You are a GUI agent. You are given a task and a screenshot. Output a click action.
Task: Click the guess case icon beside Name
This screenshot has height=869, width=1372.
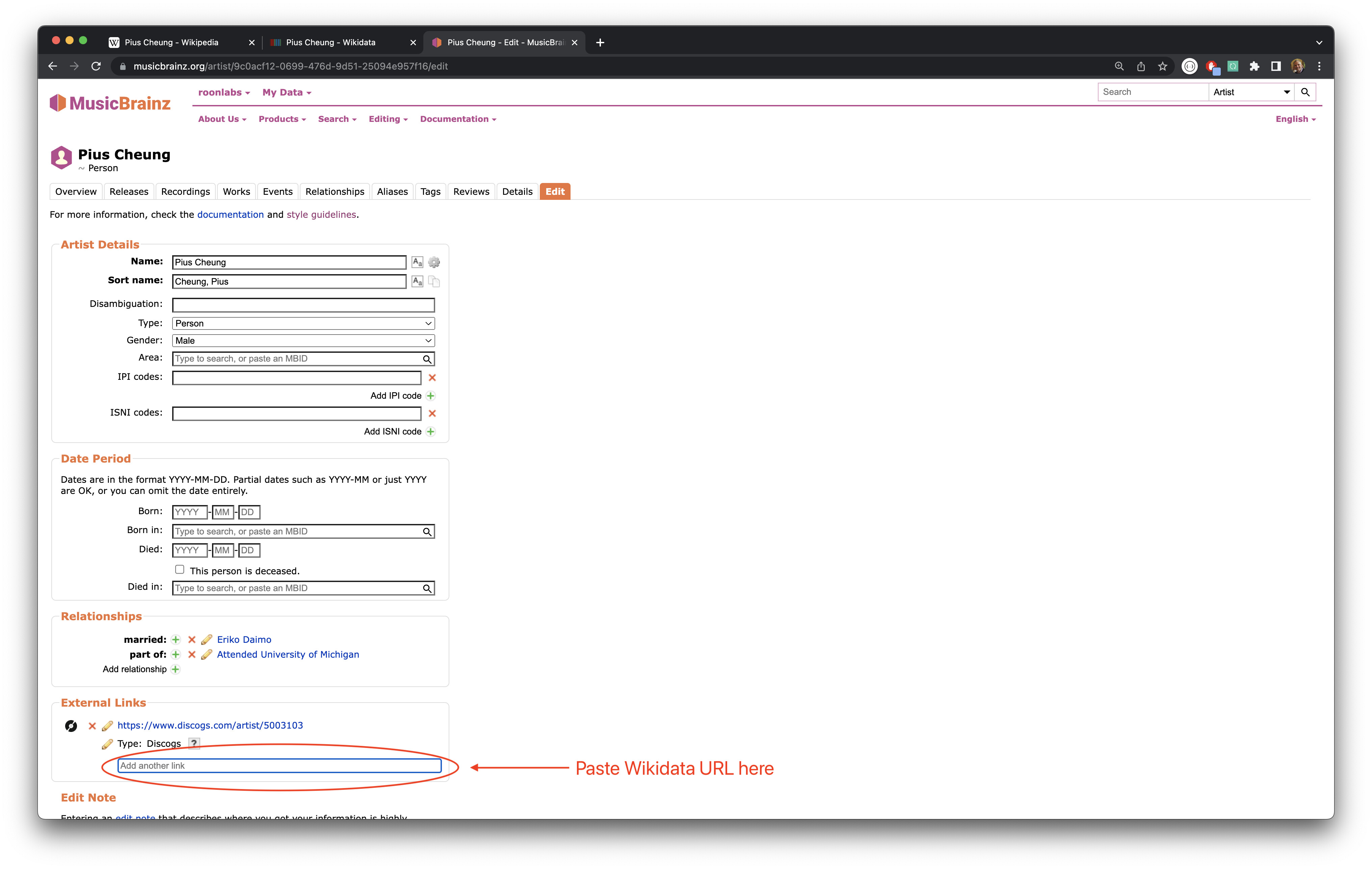pyautogui.click(x=417, y=262)
